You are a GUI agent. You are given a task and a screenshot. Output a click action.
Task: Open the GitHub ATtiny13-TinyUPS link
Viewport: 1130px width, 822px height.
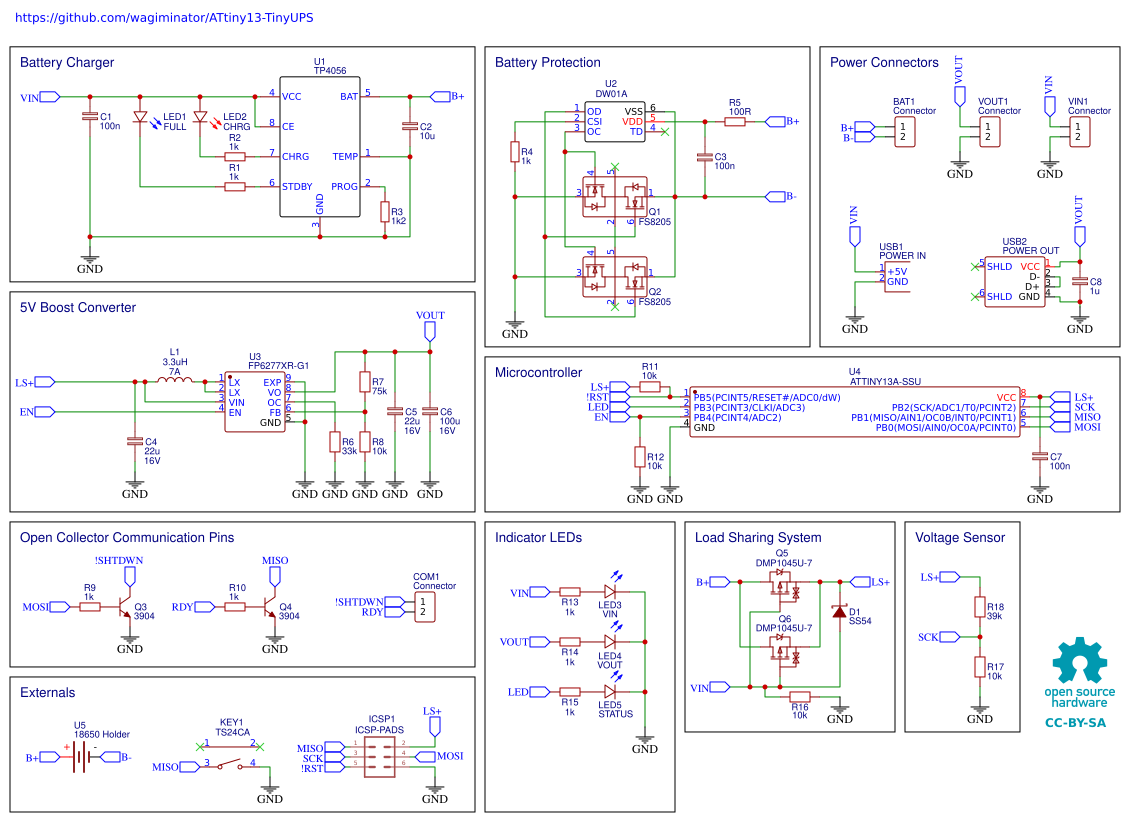point(164,17)
